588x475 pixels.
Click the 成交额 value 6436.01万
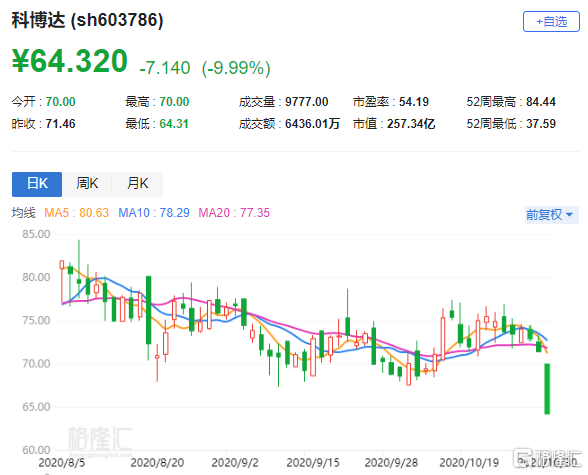(312, 124)
